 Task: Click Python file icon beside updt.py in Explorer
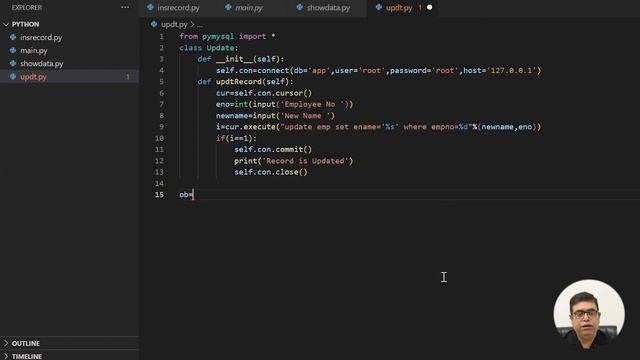click(13, 76)
